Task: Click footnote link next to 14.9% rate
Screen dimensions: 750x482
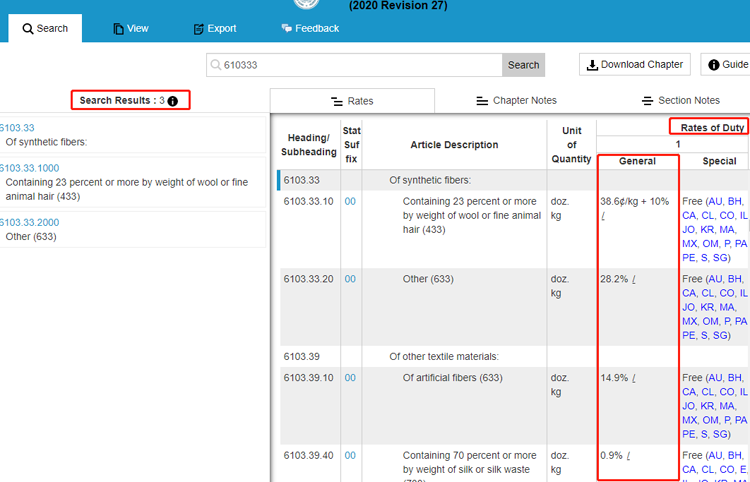Action: coord(634,378)
